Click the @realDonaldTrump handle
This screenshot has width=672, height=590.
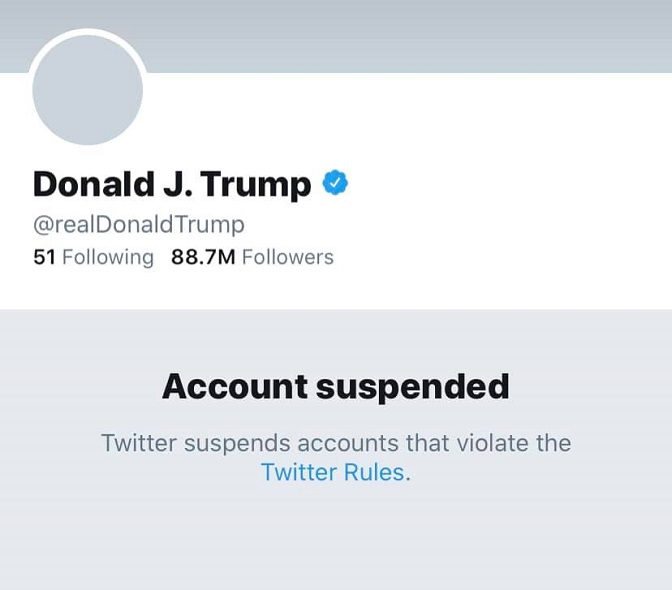[x=139, y=224]
